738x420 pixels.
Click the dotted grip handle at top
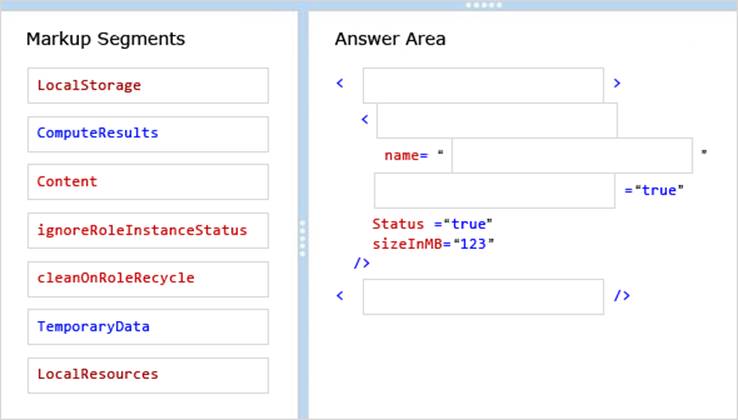(483, 5)
